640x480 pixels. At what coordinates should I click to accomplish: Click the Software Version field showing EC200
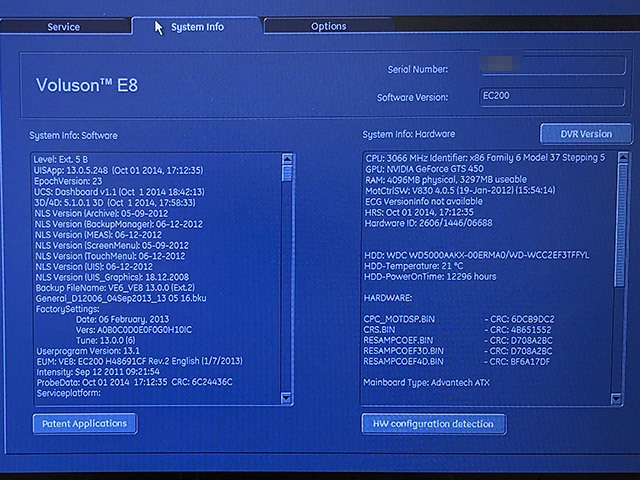tap(552, 96)
